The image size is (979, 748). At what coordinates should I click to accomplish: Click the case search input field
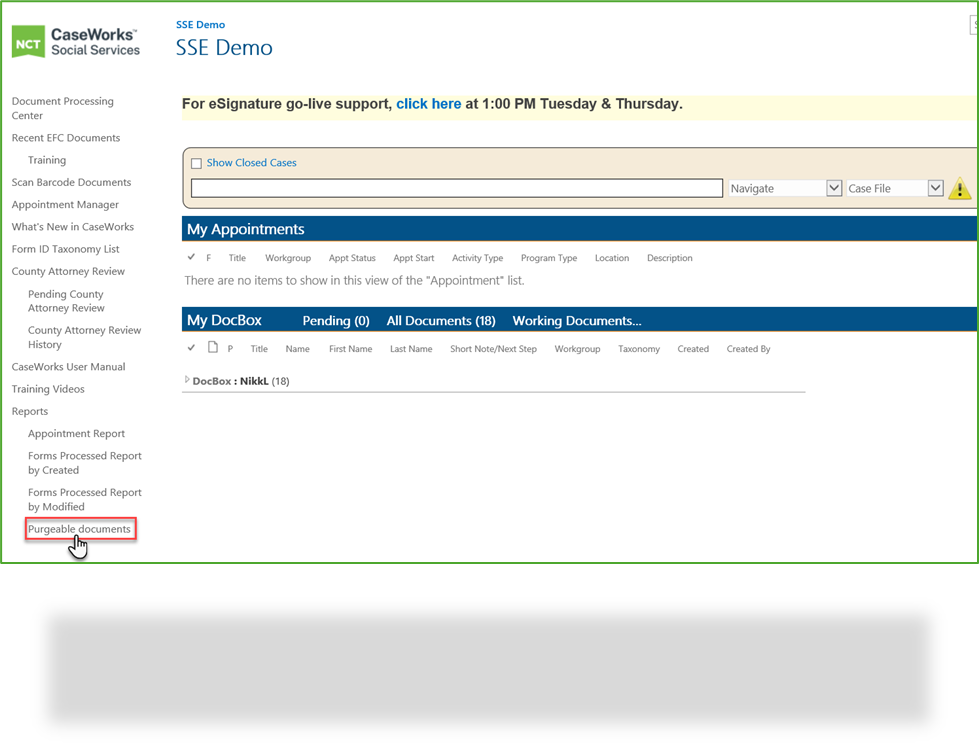457,188
